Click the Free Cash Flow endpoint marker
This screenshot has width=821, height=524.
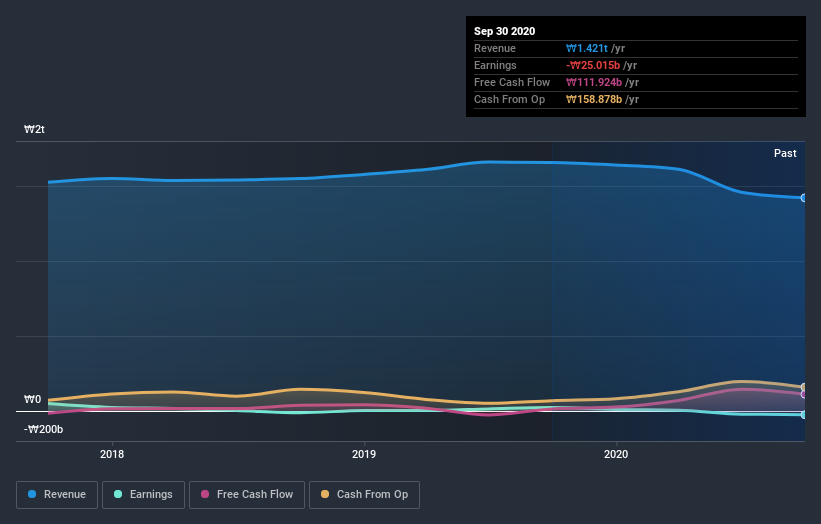tap(804, 394)
